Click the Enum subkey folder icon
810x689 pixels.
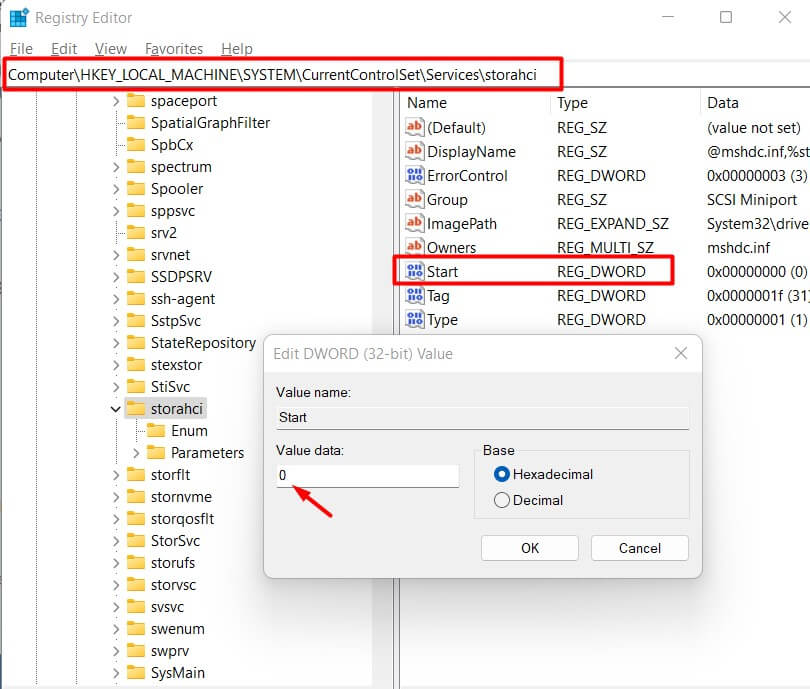(156, 431)
